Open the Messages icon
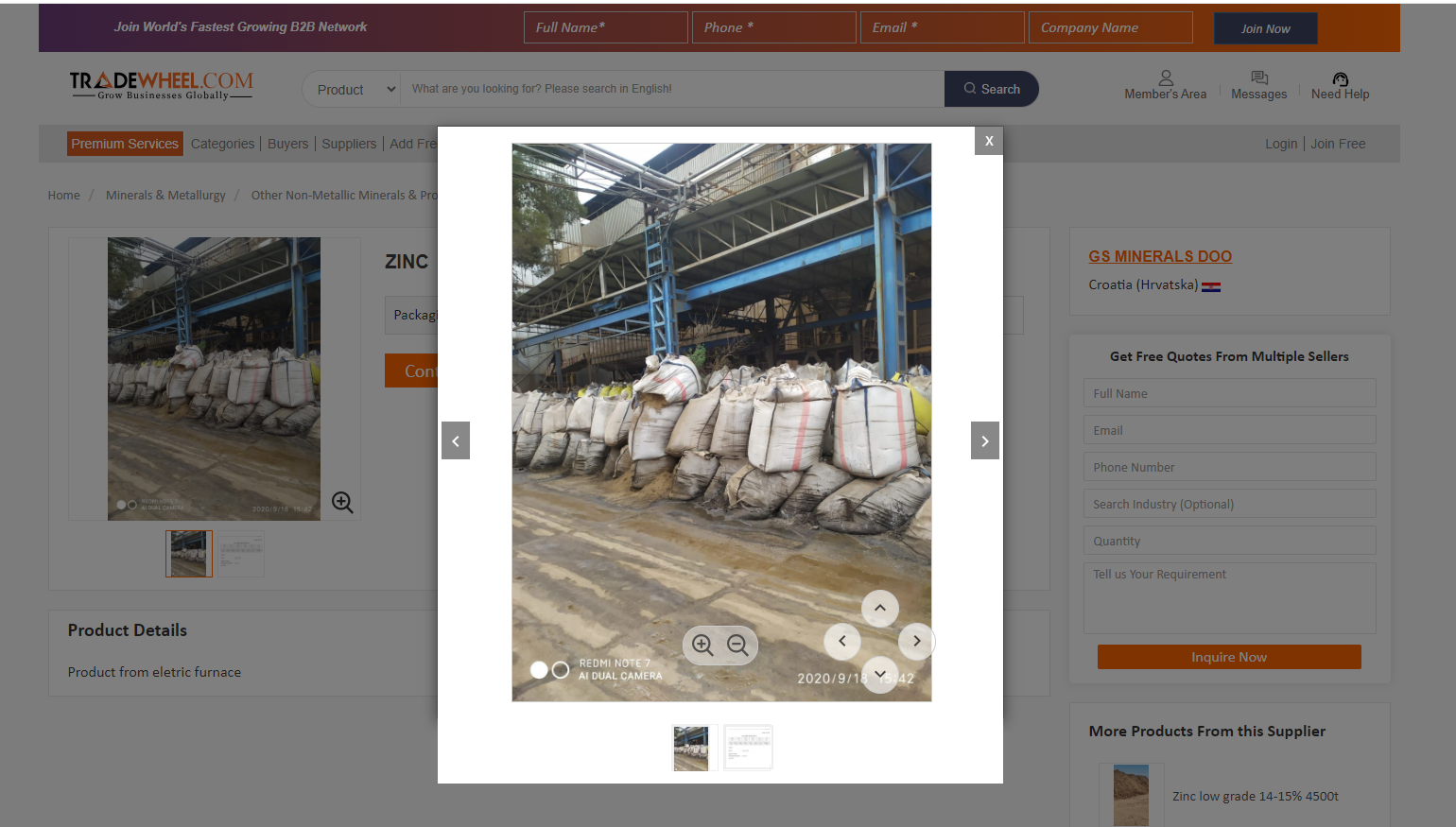Screen dimensions: 1456x827 coord(1258,78)
